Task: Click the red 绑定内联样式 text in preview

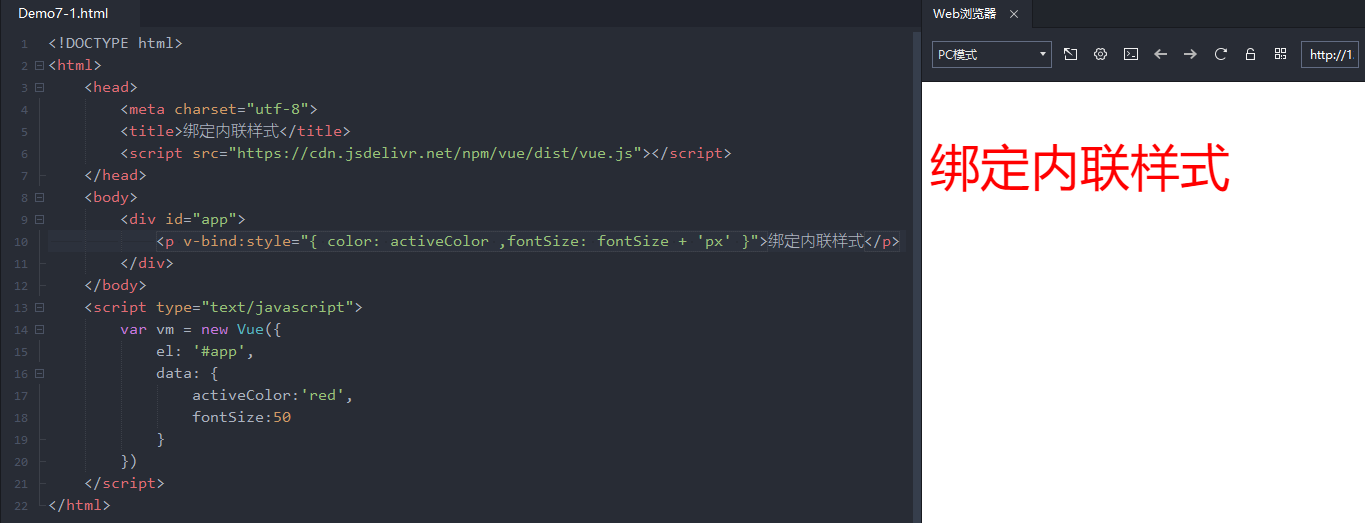Action: [x=1079, y=168]
